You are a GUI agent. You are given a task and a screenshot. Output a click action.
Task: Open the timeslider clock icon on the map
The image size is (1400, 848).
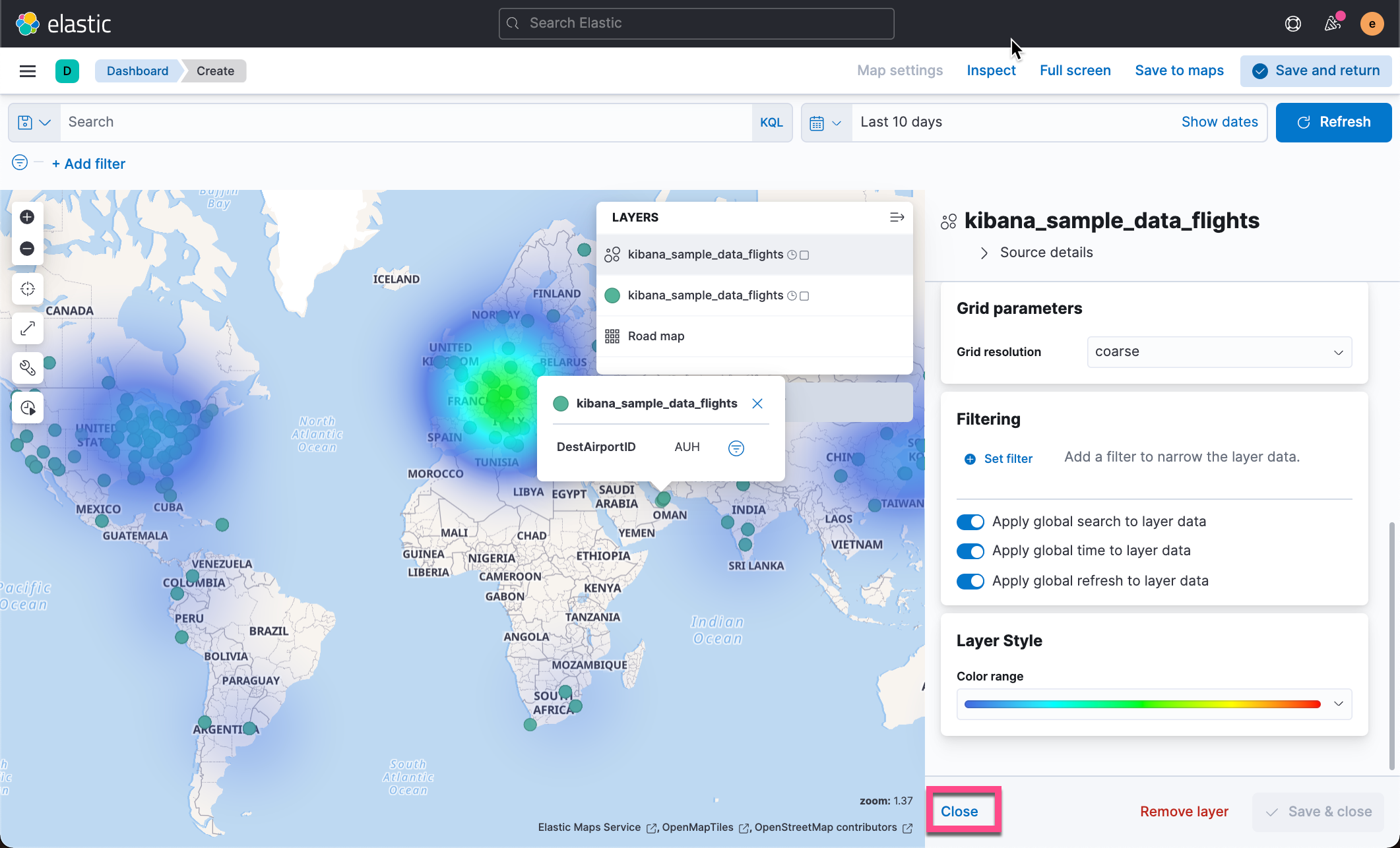(27, 408)
